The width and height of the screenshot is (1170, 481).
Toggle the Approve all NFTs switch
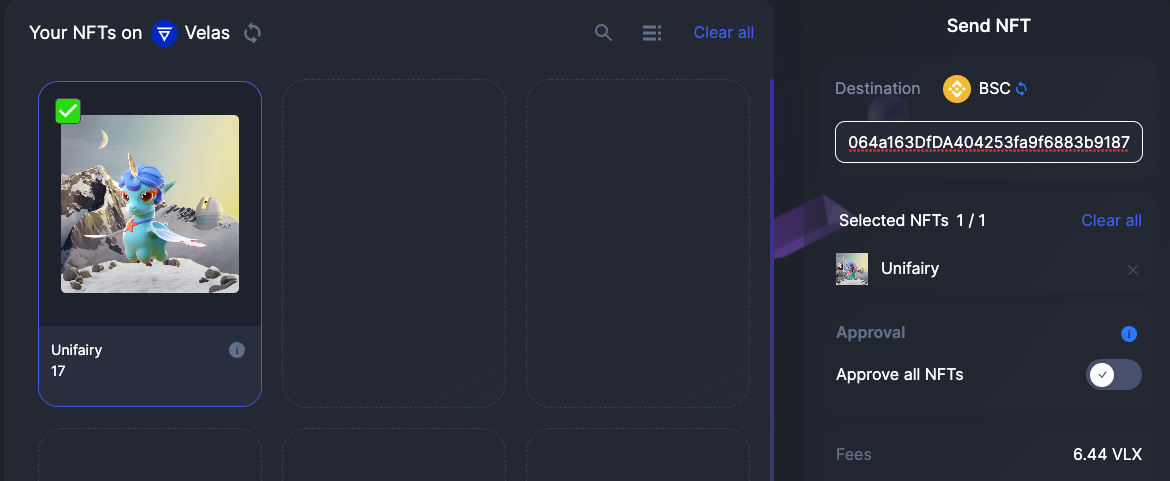(1114, 374)
